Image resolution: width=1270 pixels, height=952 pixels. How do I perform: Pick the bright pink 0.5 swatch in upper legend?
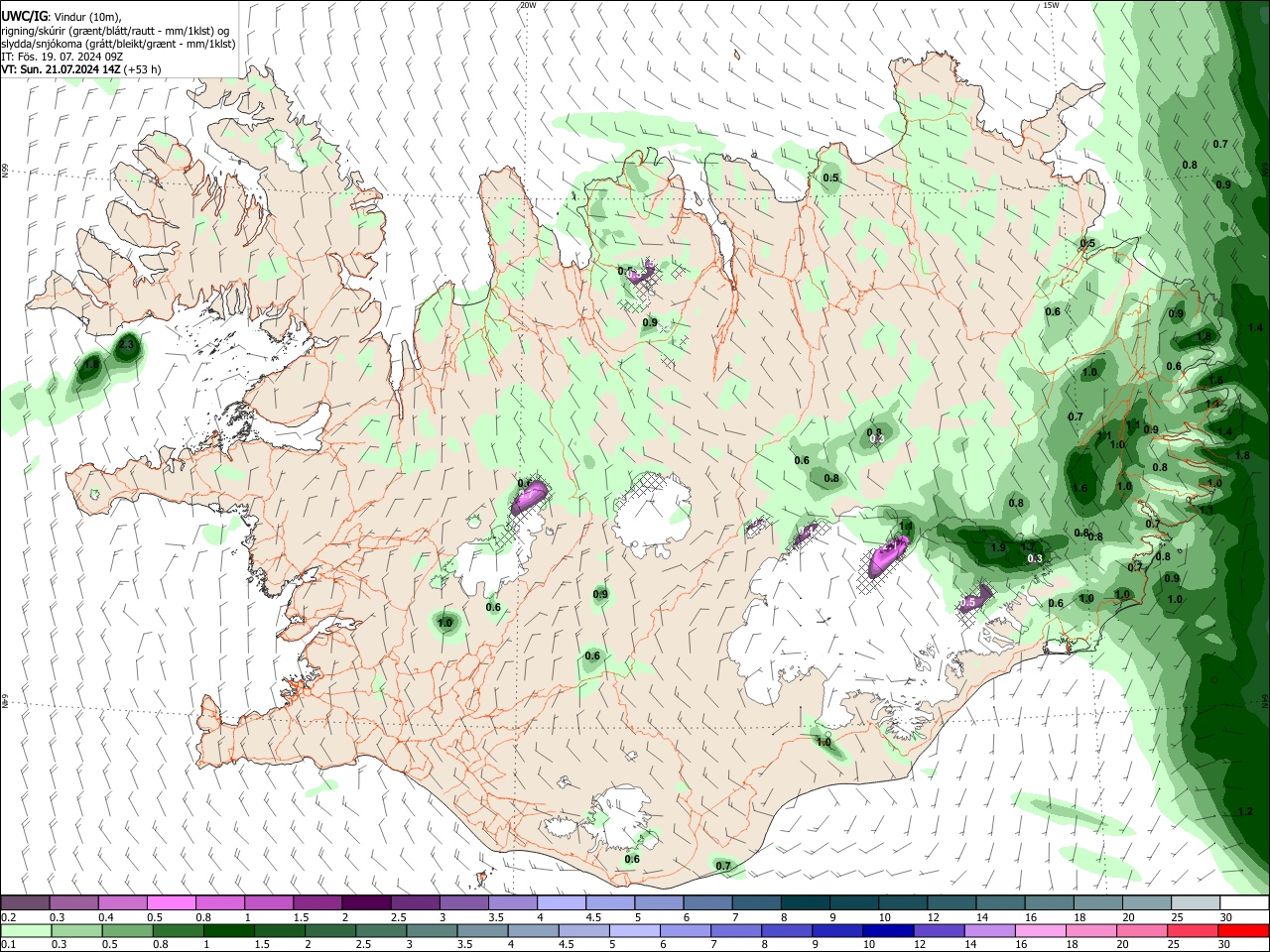click(171, 902)
